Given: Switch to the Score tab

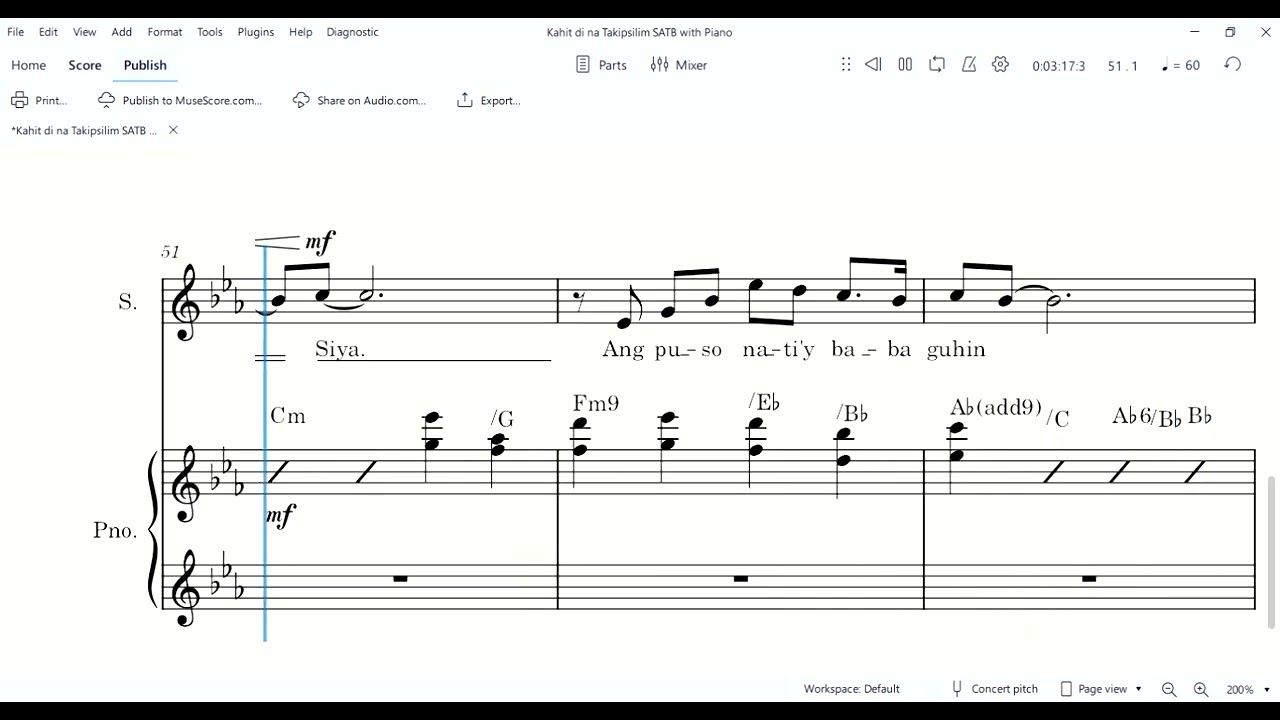Looking at the screenshot, I should [85, 65].
